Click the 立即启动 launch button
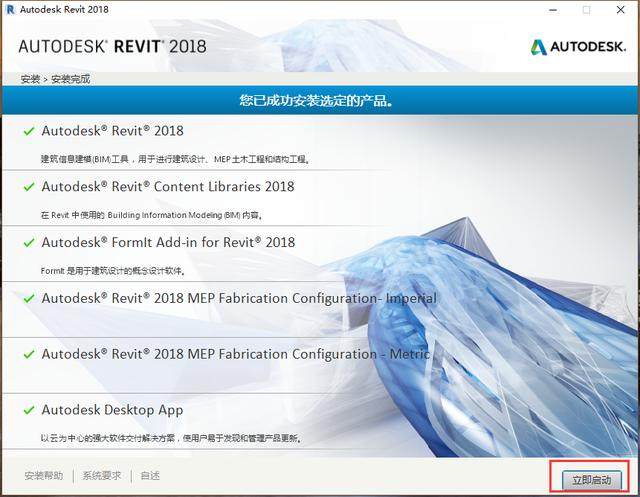The image size is (640, 497). pyautogui.click(x=592, y=480)
